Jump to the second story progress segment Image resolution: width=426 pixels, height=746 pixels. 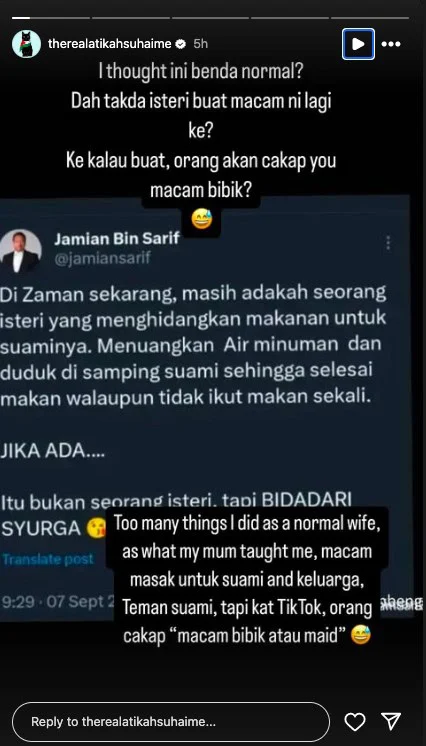(130, 18)
